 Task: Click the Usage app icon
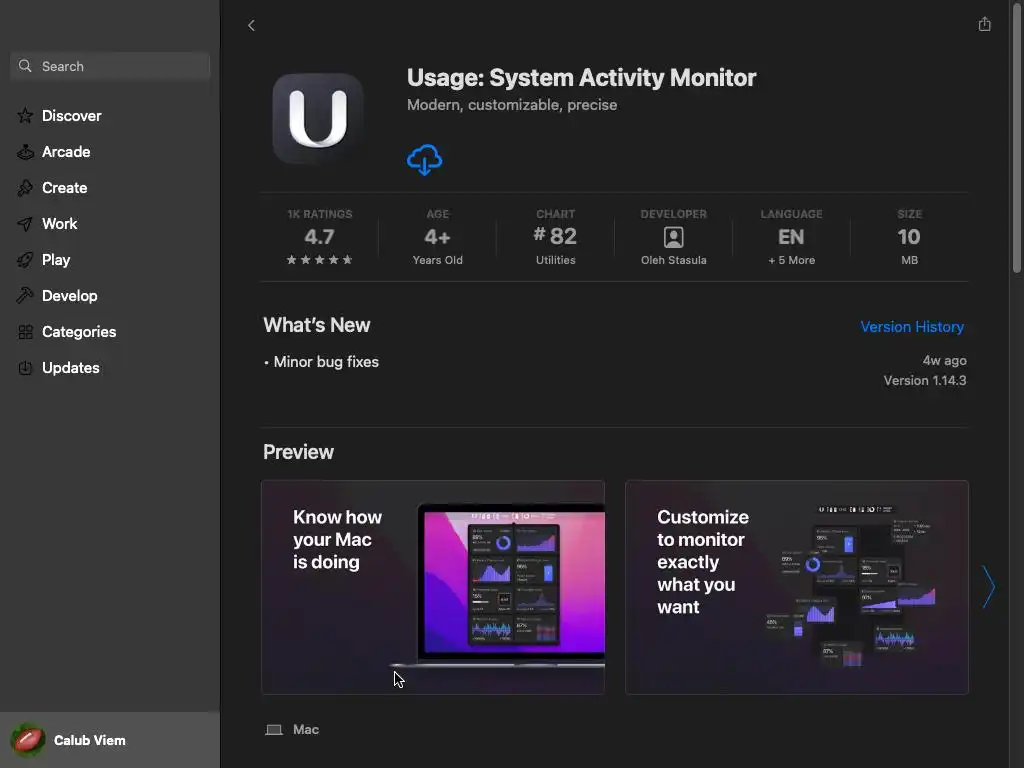click(318, 118)
